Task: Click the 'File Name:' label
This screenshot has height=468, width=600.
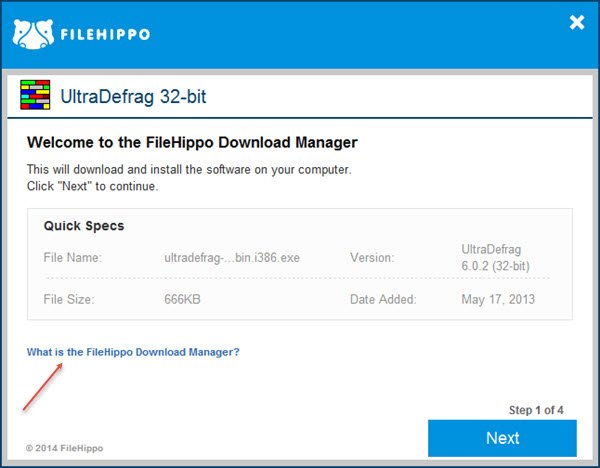Action: (x=73, y=258)
